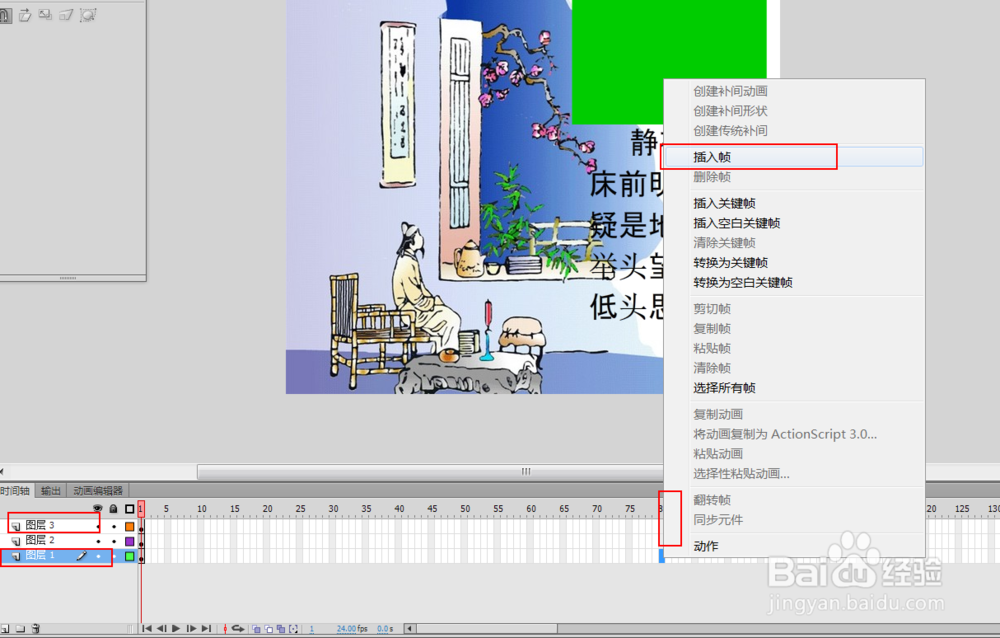Click frame 25 on the timeline ruler

pos(300,508)
